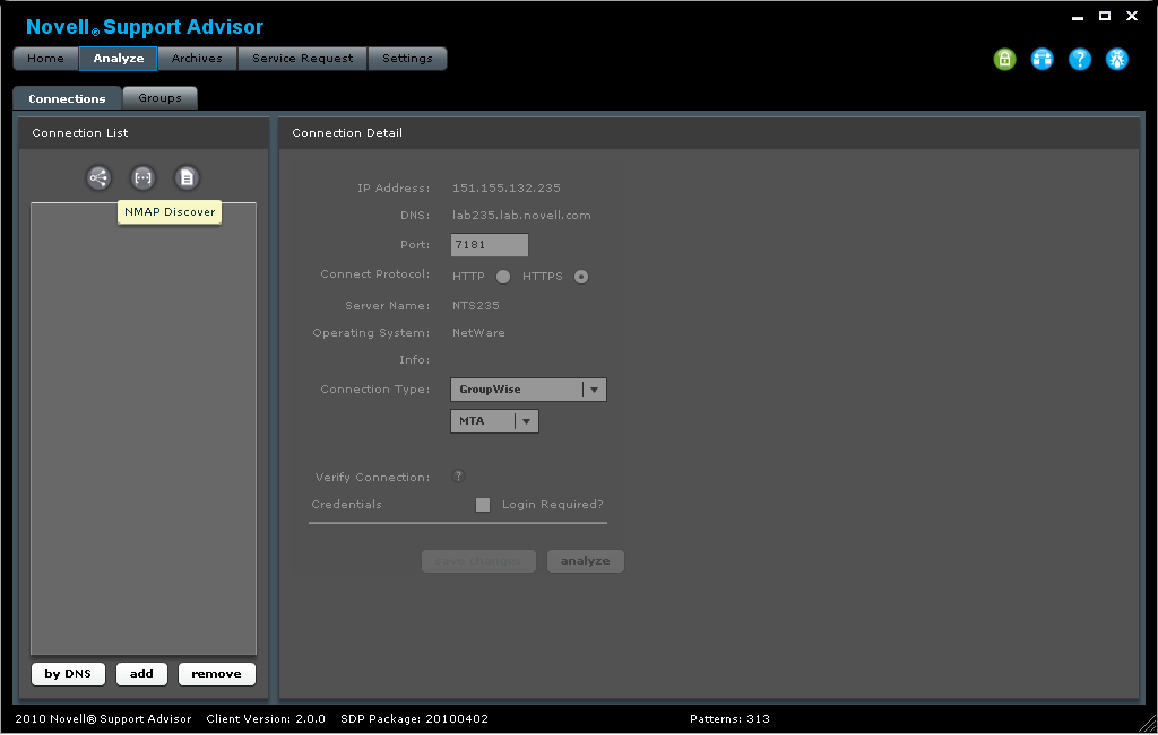Select the HTTP protocol radio button
Viewport: 1158px width, 735px height.
(x=503, y=276)
